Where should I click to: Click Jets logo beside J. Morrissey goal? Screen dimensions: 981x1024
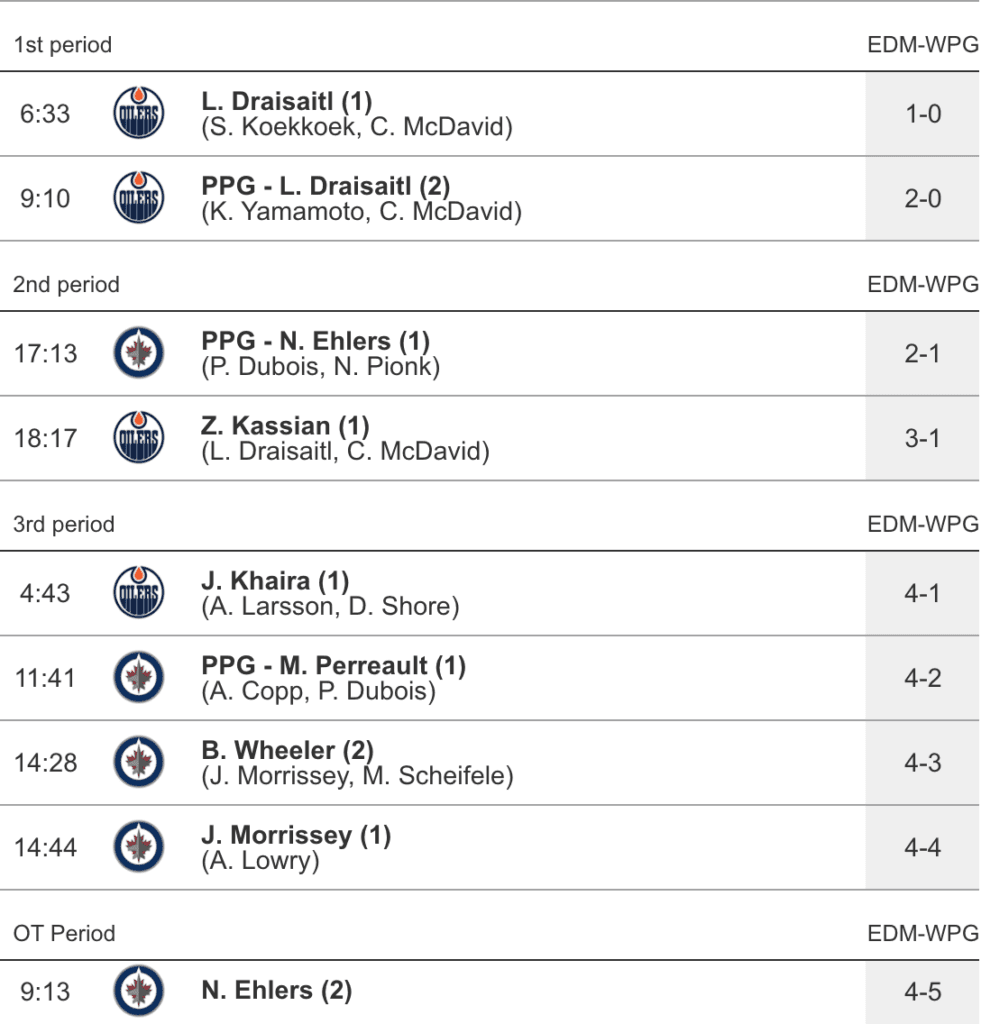[138, 848]
